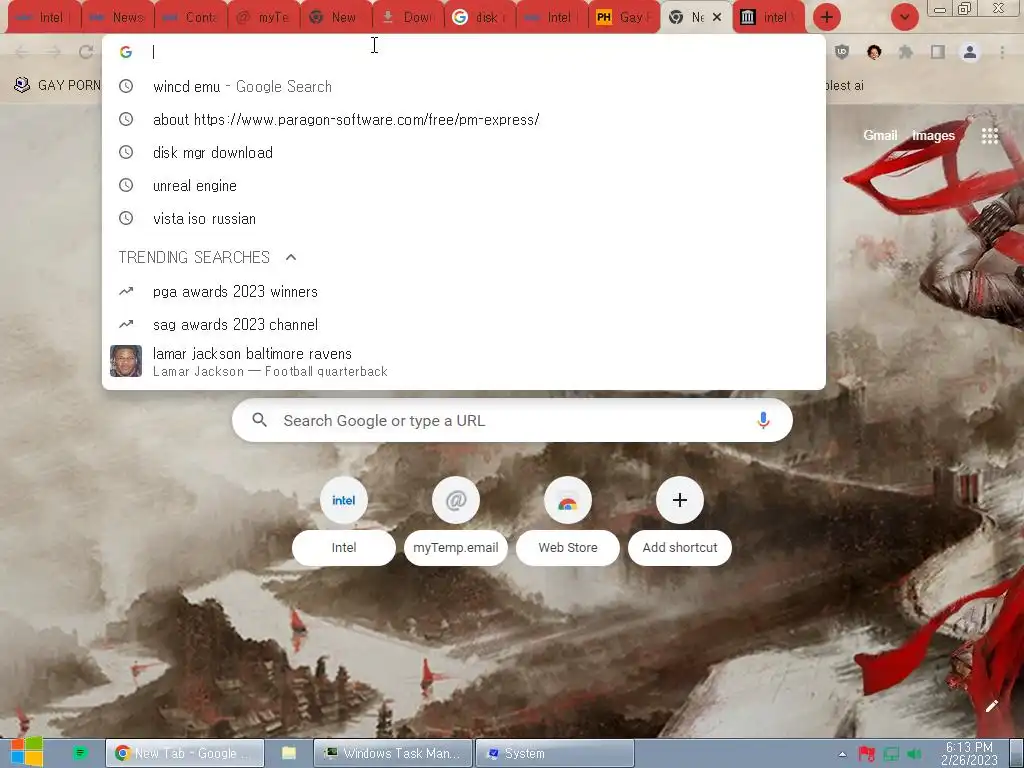
Task: Click the clock icon beside "unreal engine"
Action: (x=126, y=185)
